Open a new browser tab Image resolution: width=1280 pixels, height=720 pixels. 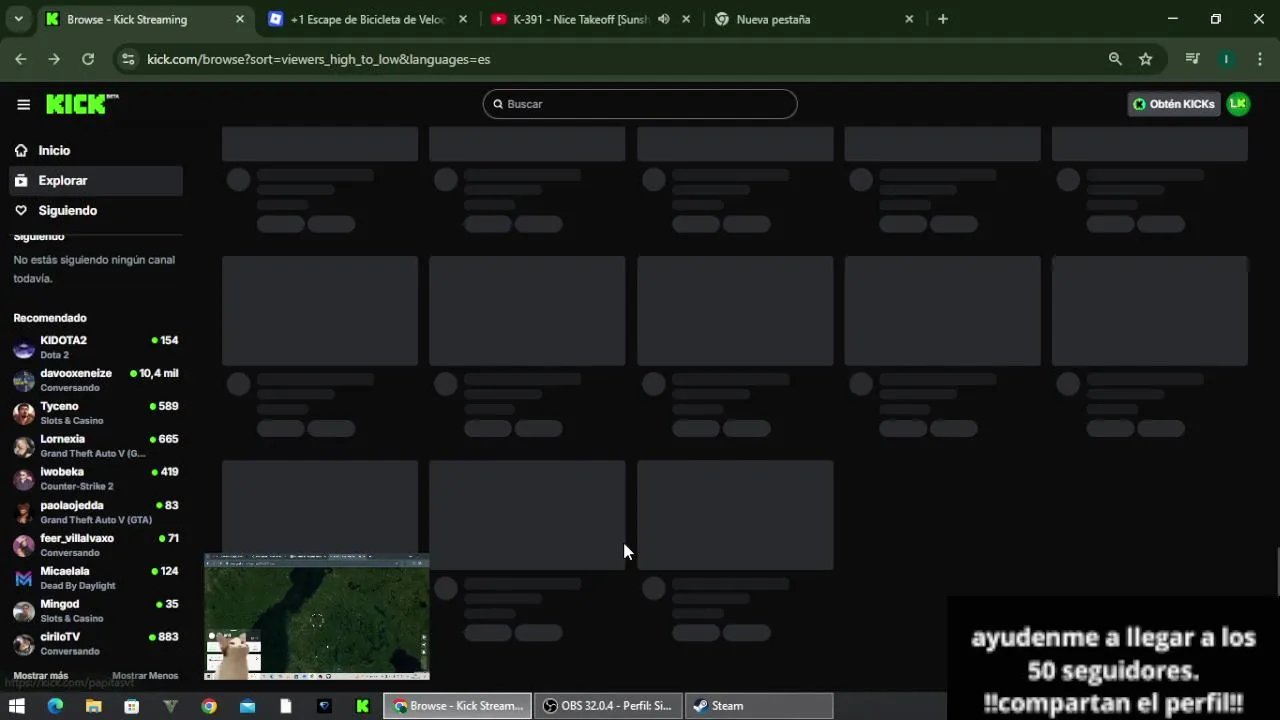pyautogui.click(x=943, y=19)
